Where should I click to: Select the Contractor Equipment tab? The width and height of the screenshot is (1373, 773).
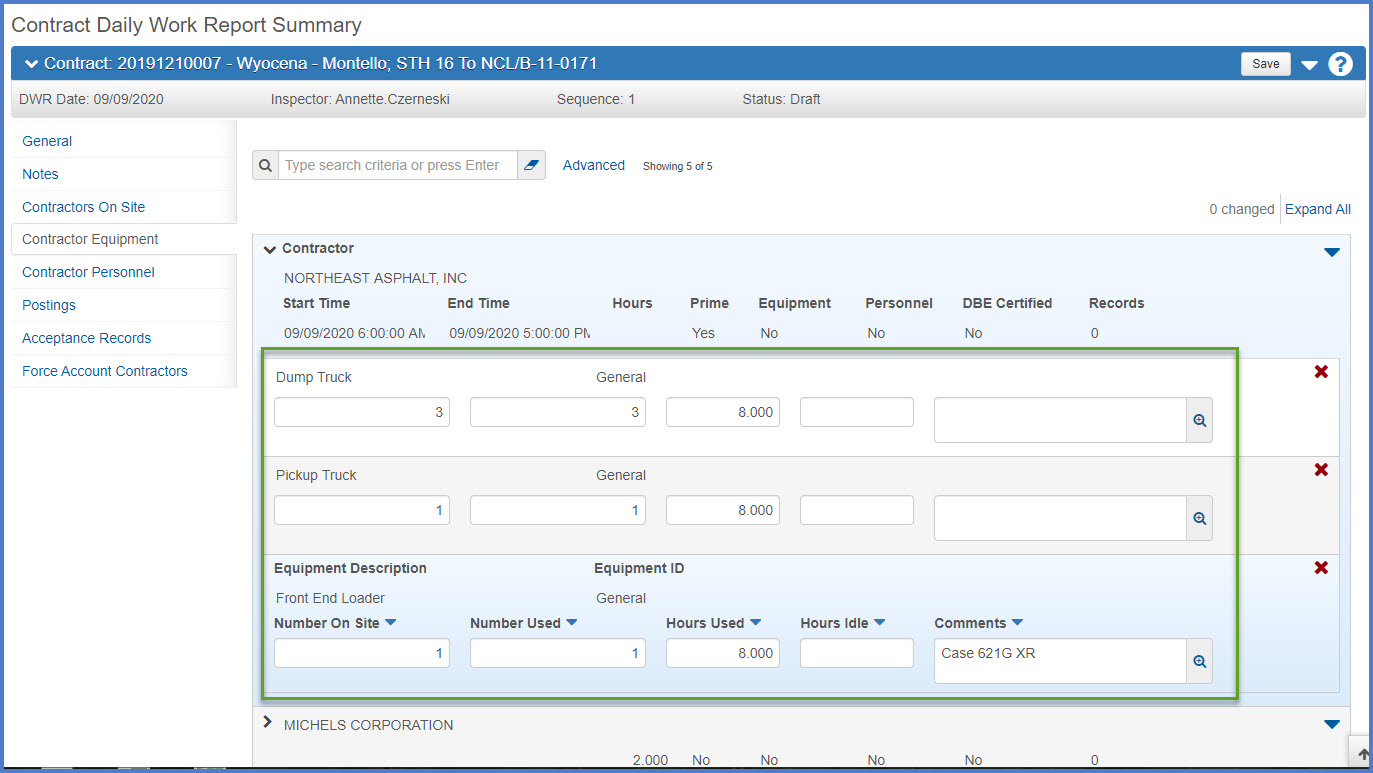(x=90, y=239)
